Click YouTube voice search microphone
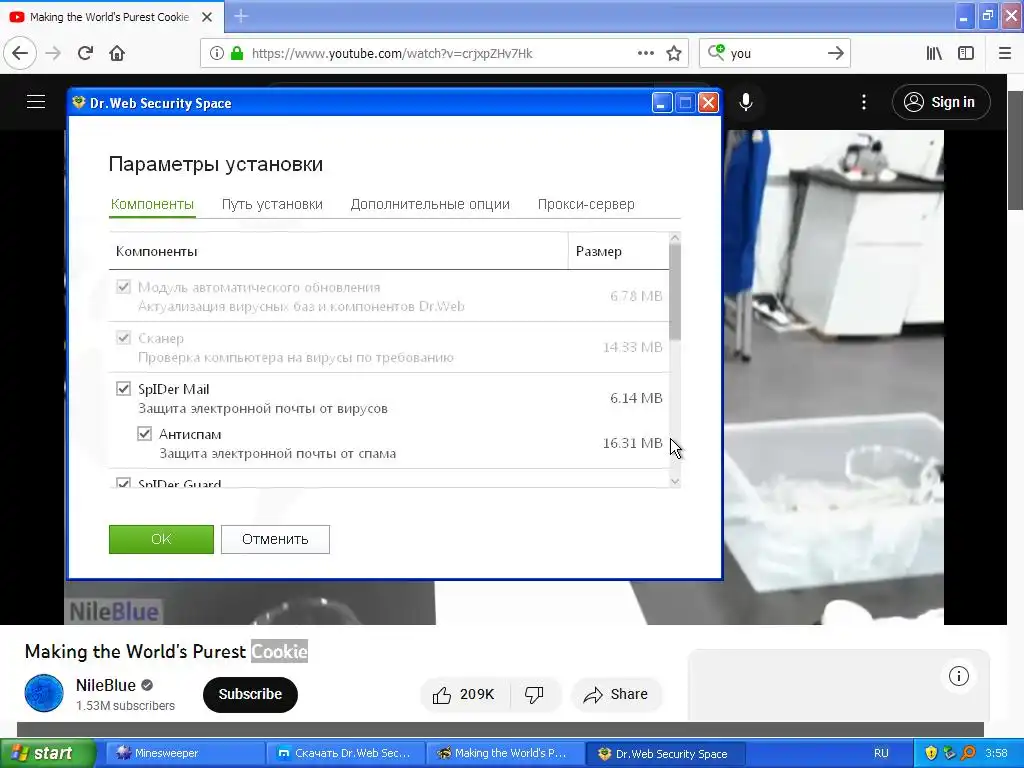Image resolution: width=1024 pixels, height=768 pixels. pos(746,102)
